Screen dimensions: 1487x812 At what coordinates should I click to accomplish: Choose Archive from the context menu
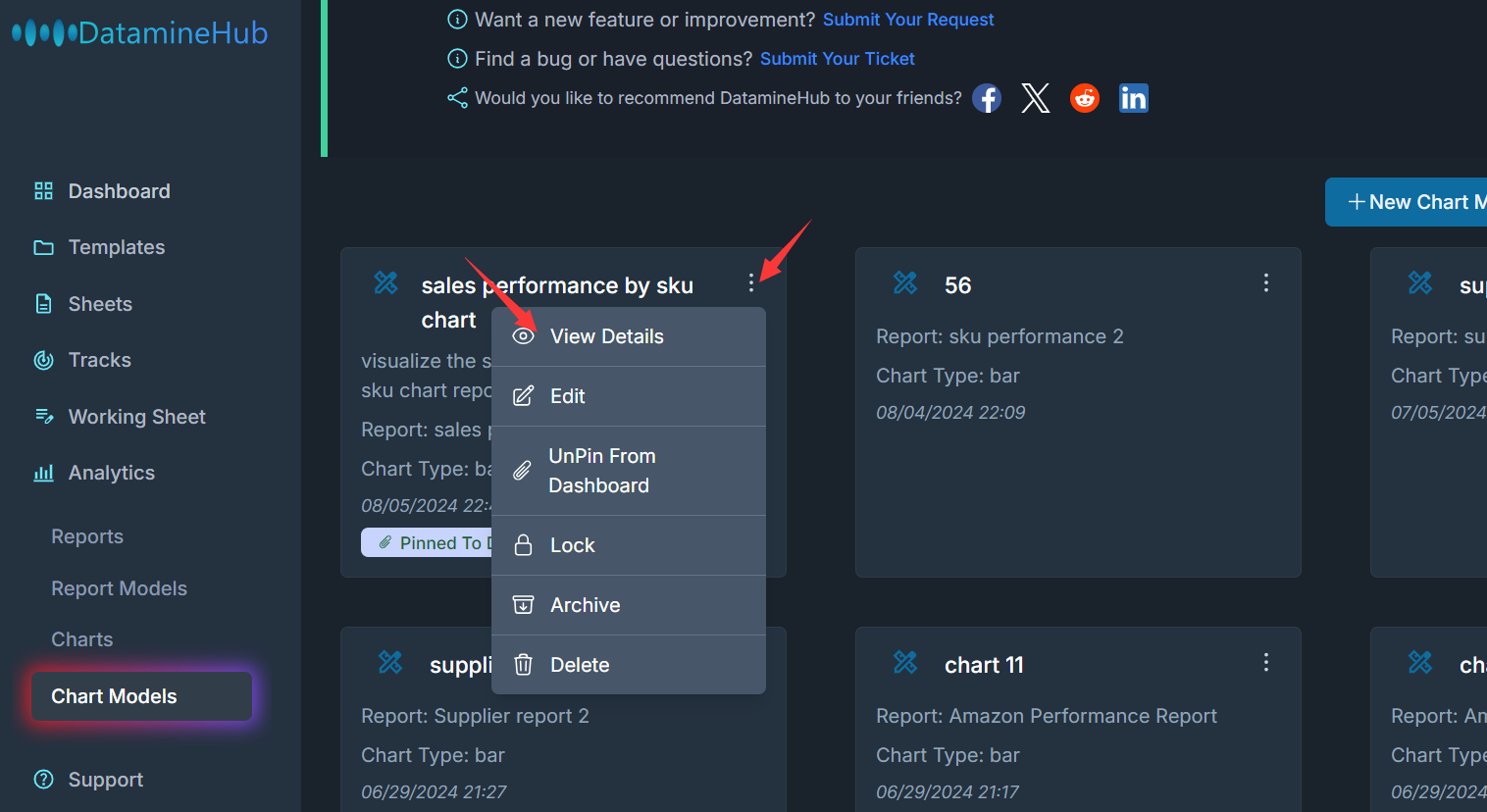point(629,605)
